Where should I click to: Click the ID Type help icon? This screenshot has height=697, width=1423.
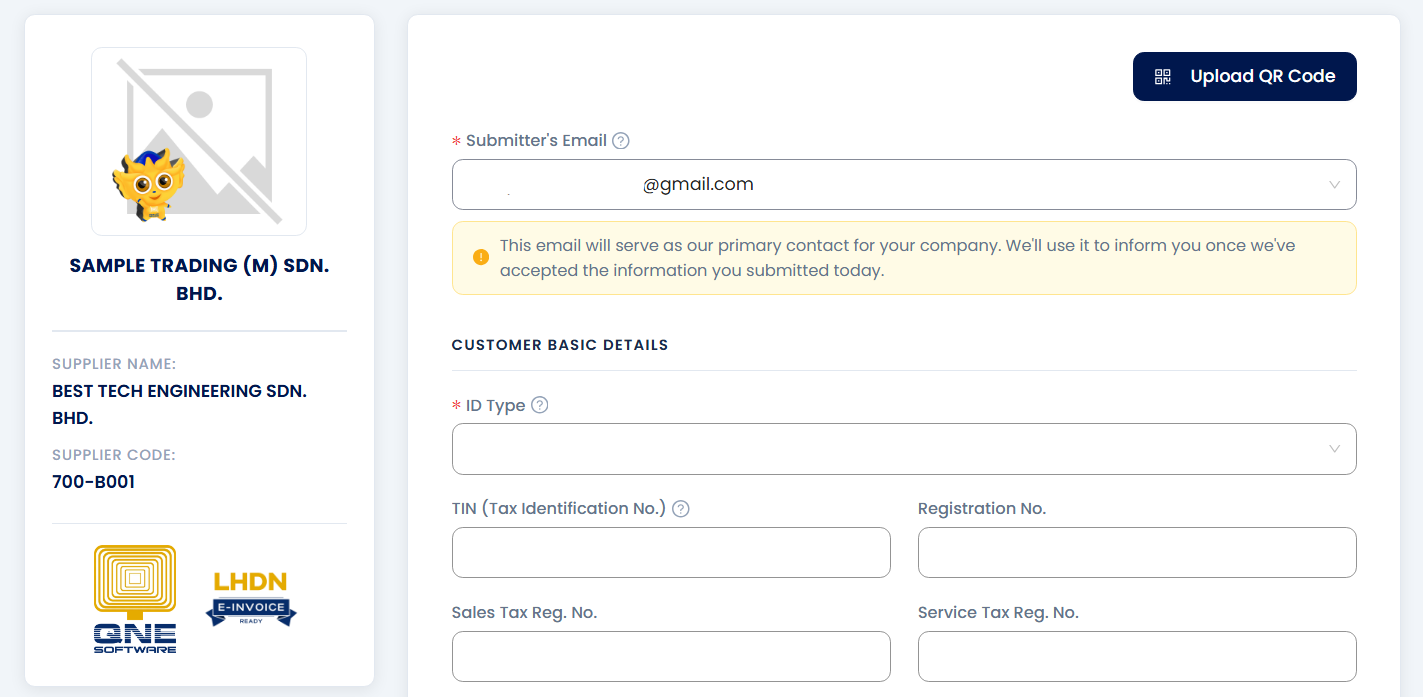[540, 405]
